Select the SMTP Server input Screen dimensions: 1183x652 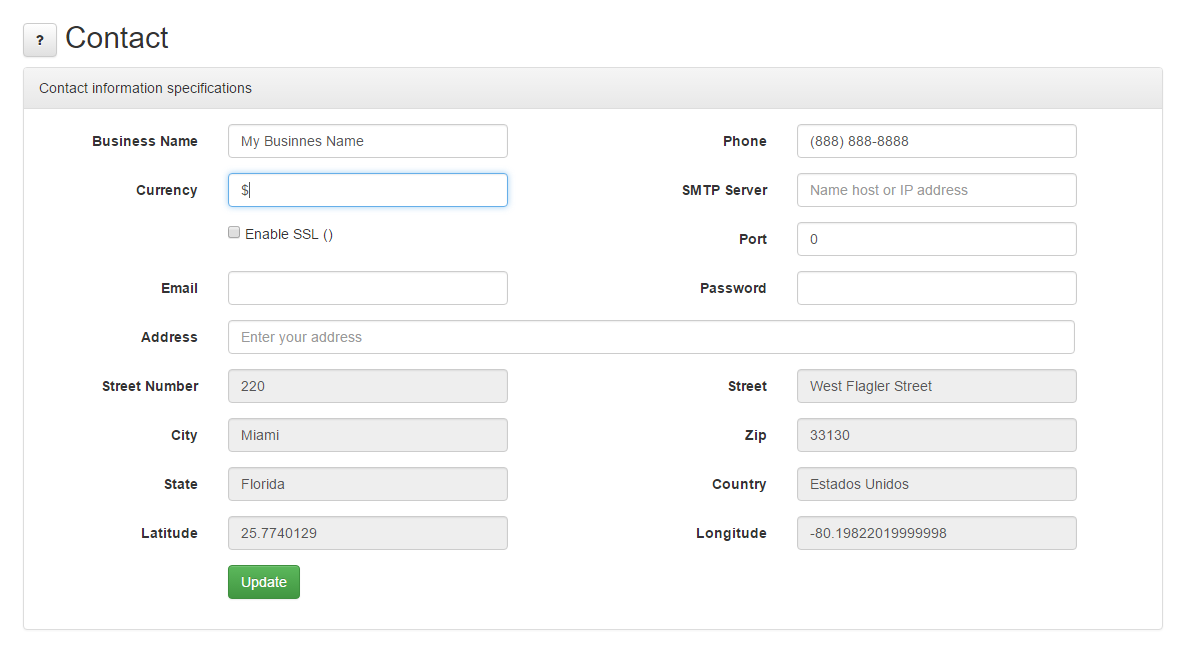(x=936, y=190)
